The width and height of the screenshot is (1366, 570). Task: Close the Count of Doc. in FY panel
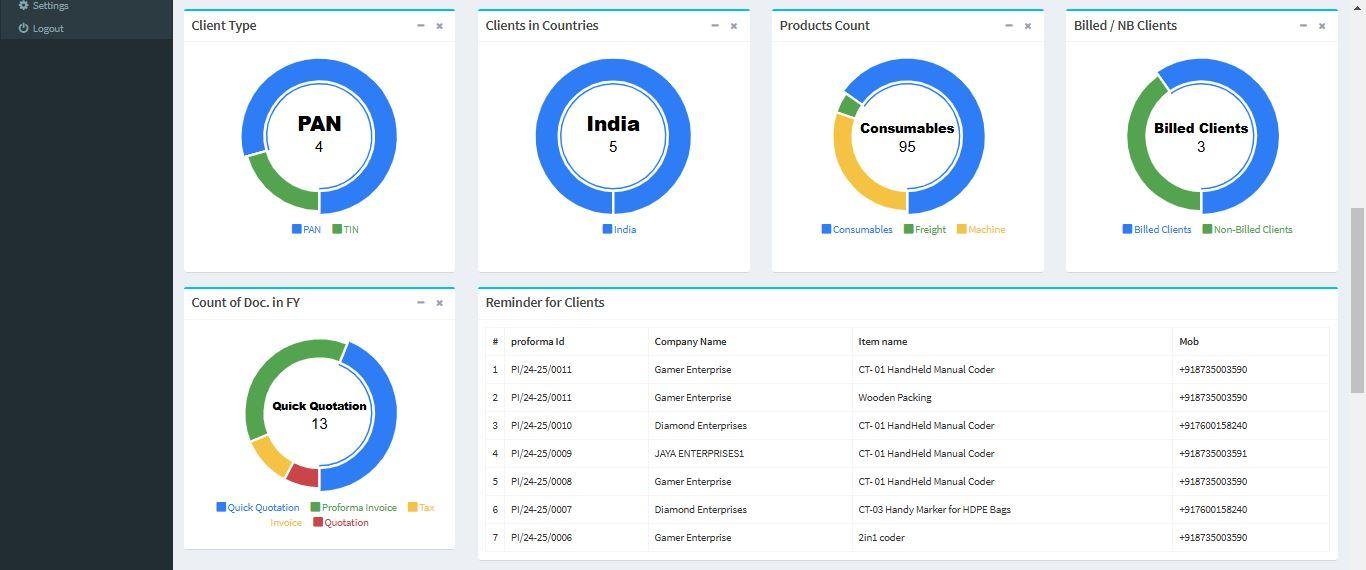pos(439,303)
